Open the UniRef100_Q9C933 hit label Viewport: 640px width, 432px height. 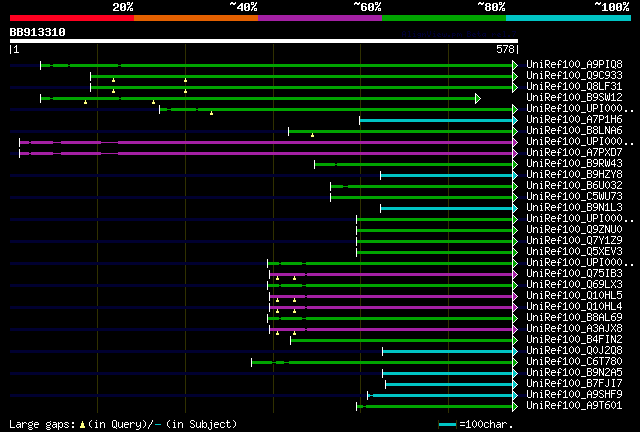tap(574, 76)
